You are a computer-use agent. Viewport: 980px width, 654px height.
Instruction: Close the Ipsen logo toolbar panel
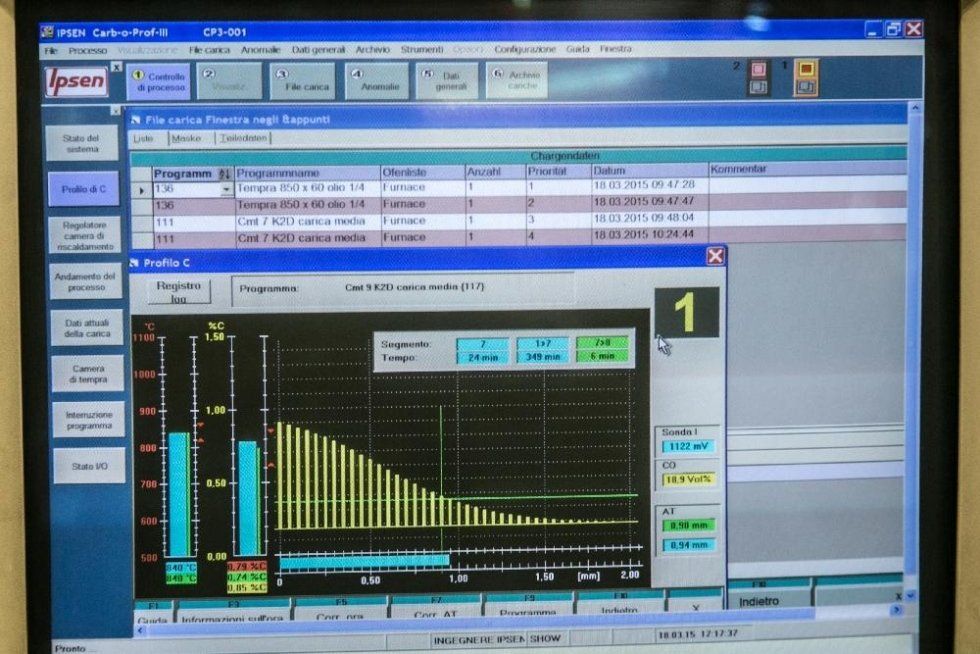tap(116, 66)
